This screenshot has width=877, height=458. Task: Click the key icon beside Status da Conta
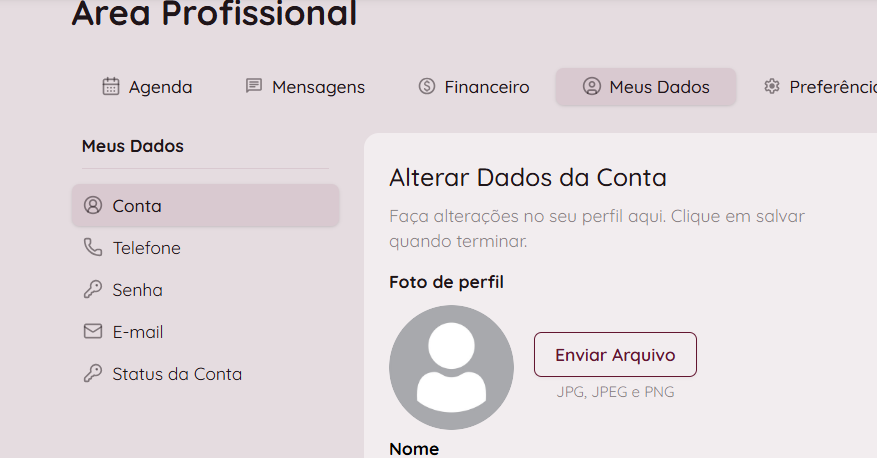pyautogui.click(x=93, y=374)
